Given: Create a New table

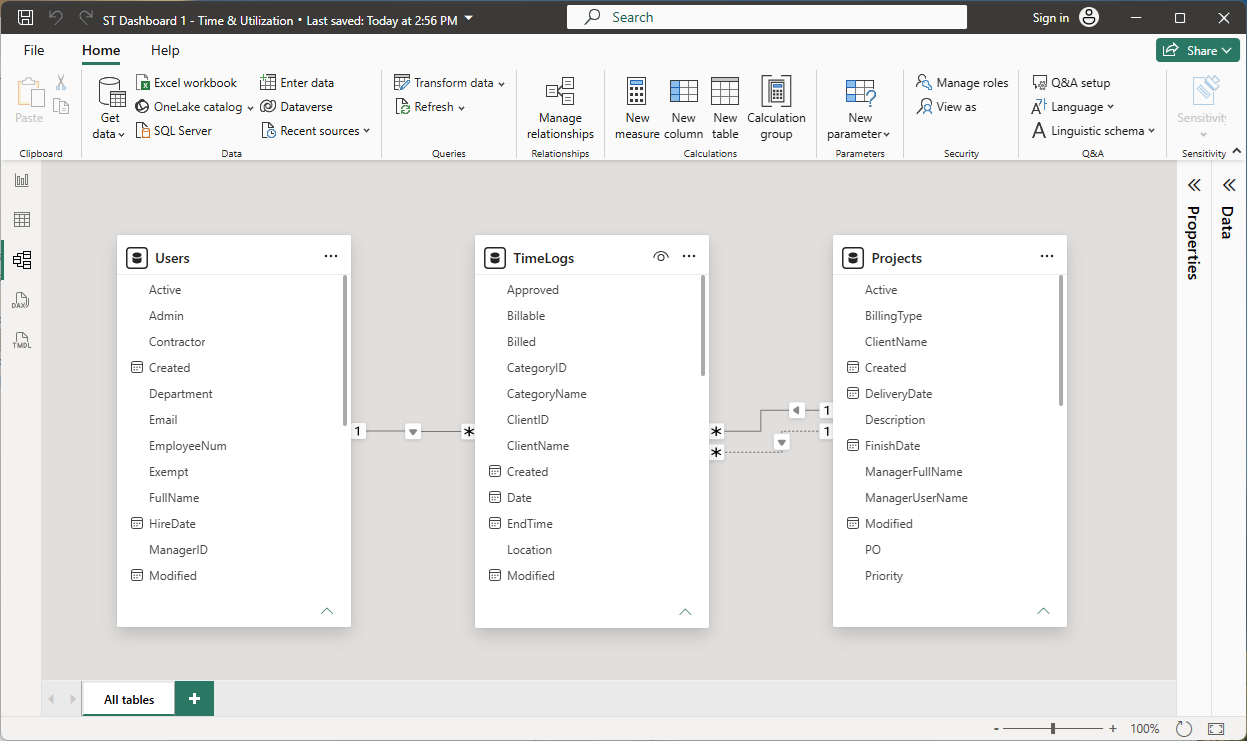Looking at the screenshot, I should point(725,108).
